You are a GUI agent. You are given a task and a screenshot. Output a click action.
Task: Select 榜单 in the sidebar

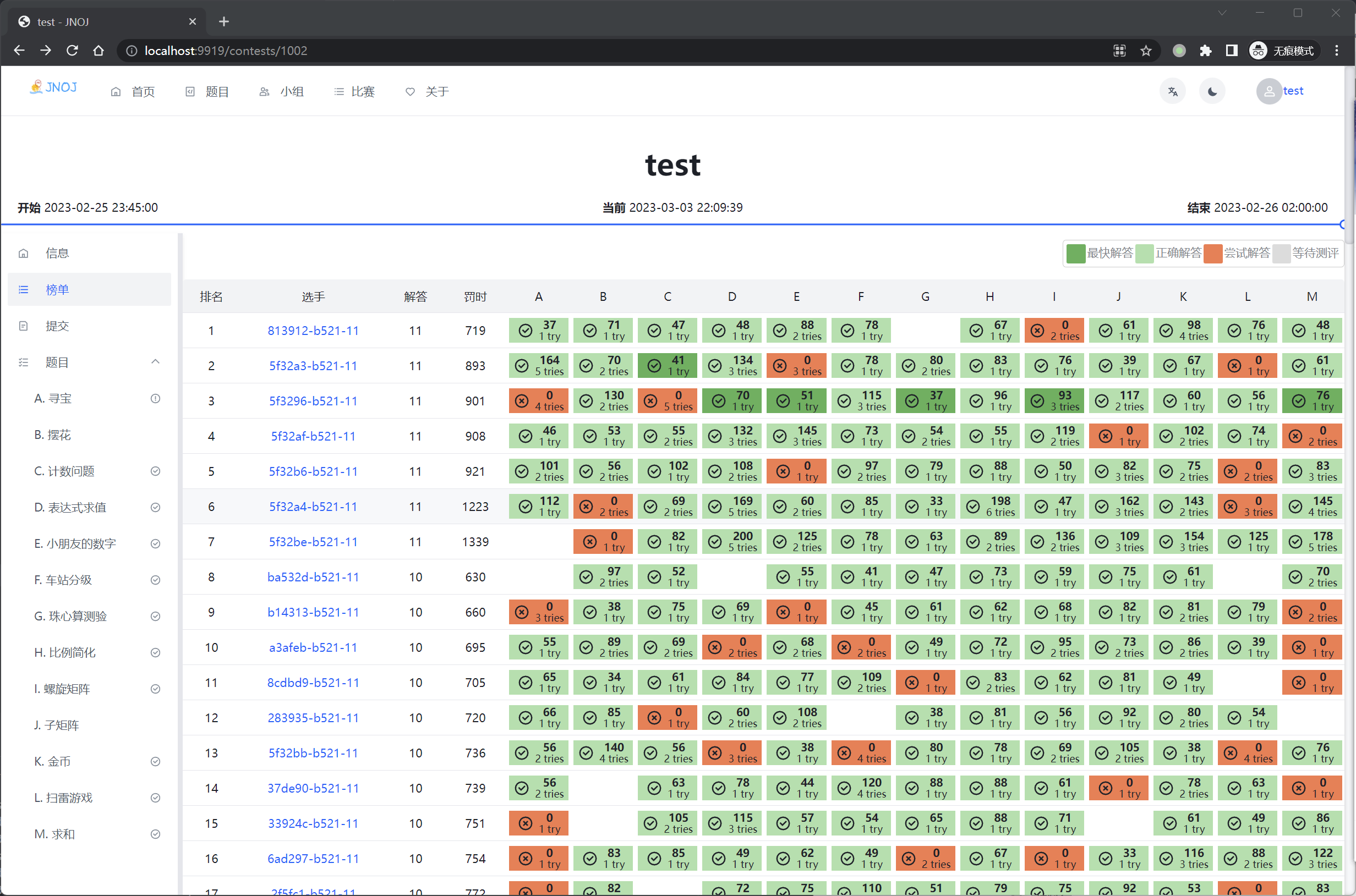click(x=90, y=290)
